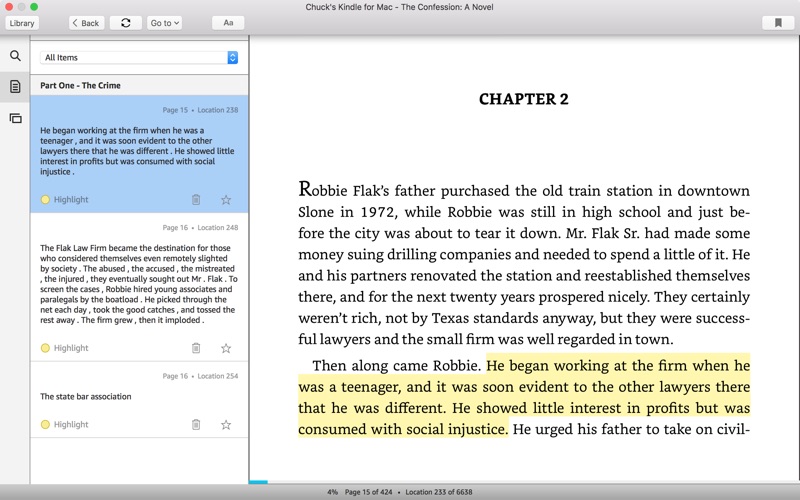Click the window's green maximize button
The height and width of the screenshot is (500, 800).
(x=34, y=7)
